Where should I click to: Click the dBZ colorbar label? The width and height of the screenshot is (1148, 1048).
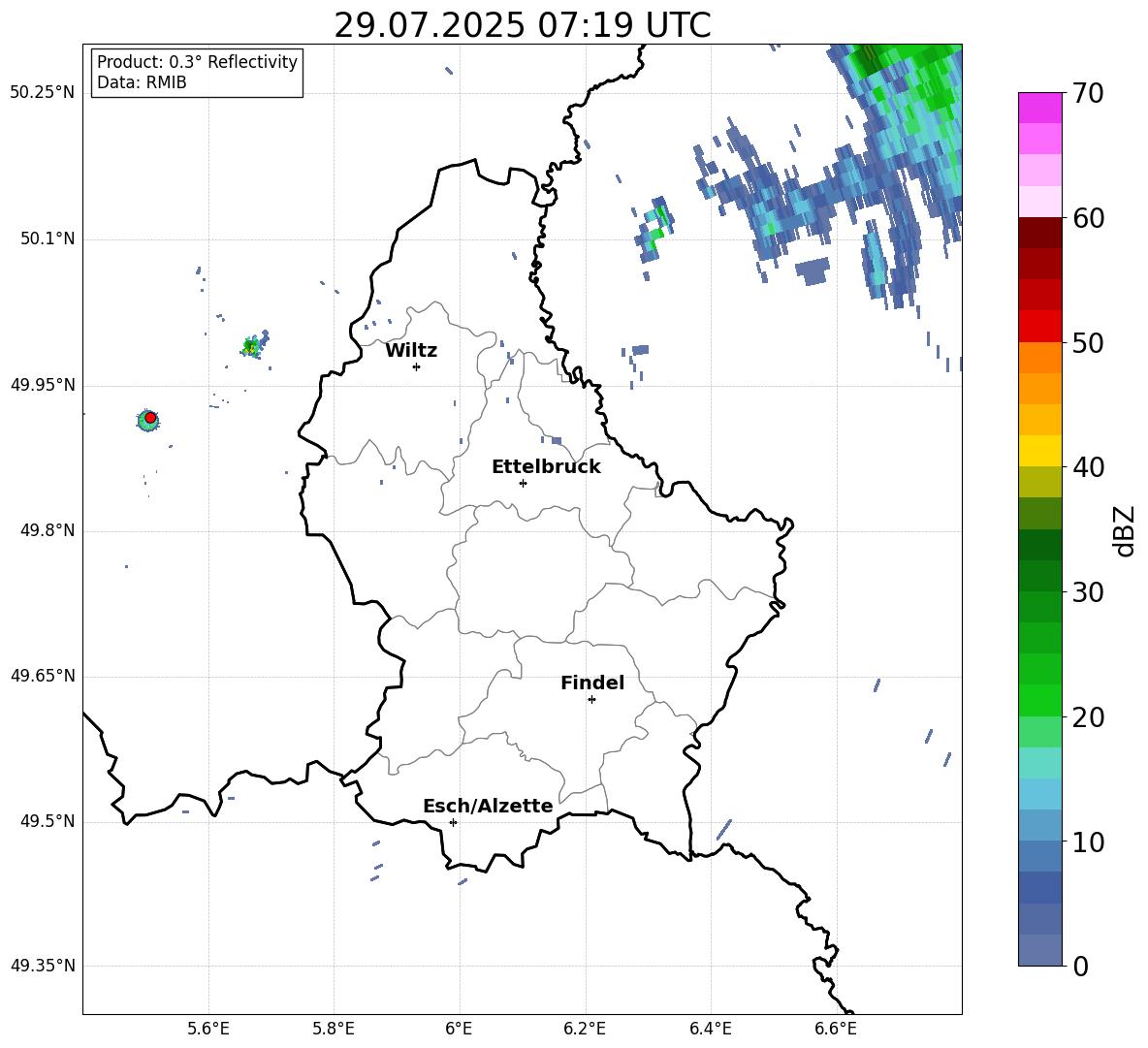pos(1124,530)
